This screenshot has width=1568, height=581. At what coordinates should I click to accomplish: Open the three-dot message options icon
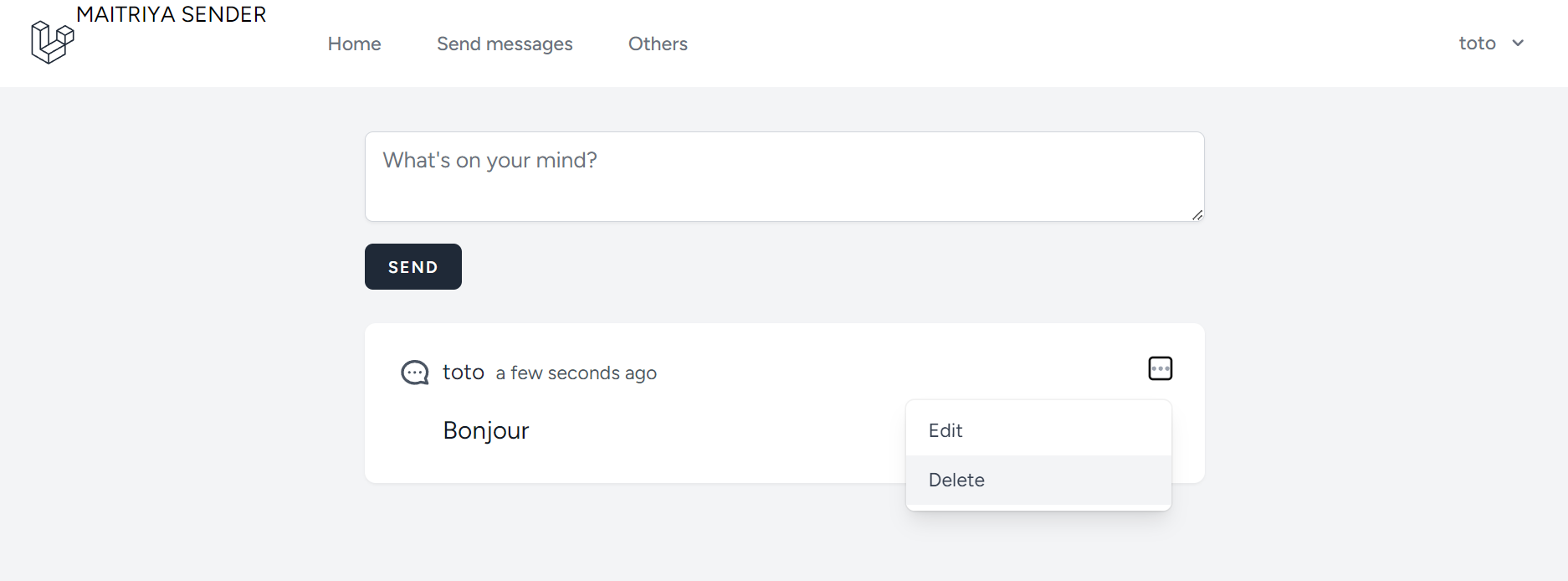pos(1160,368)
